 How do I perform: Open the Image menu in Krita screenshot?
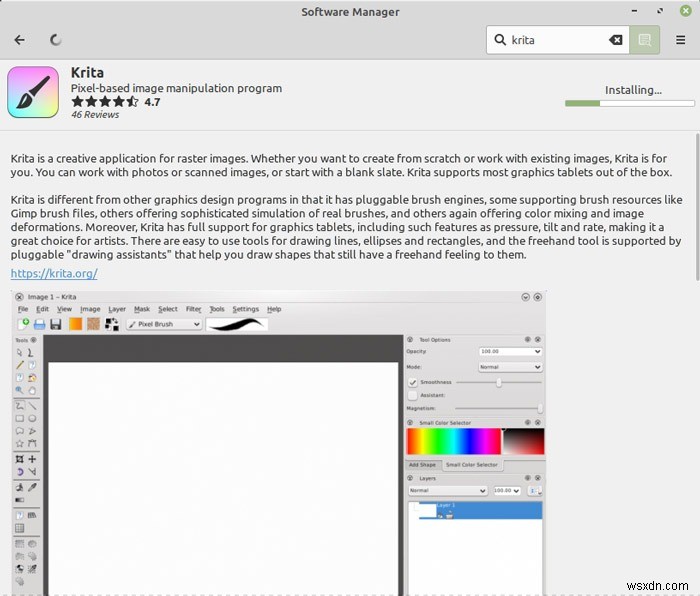pos(90,309)
